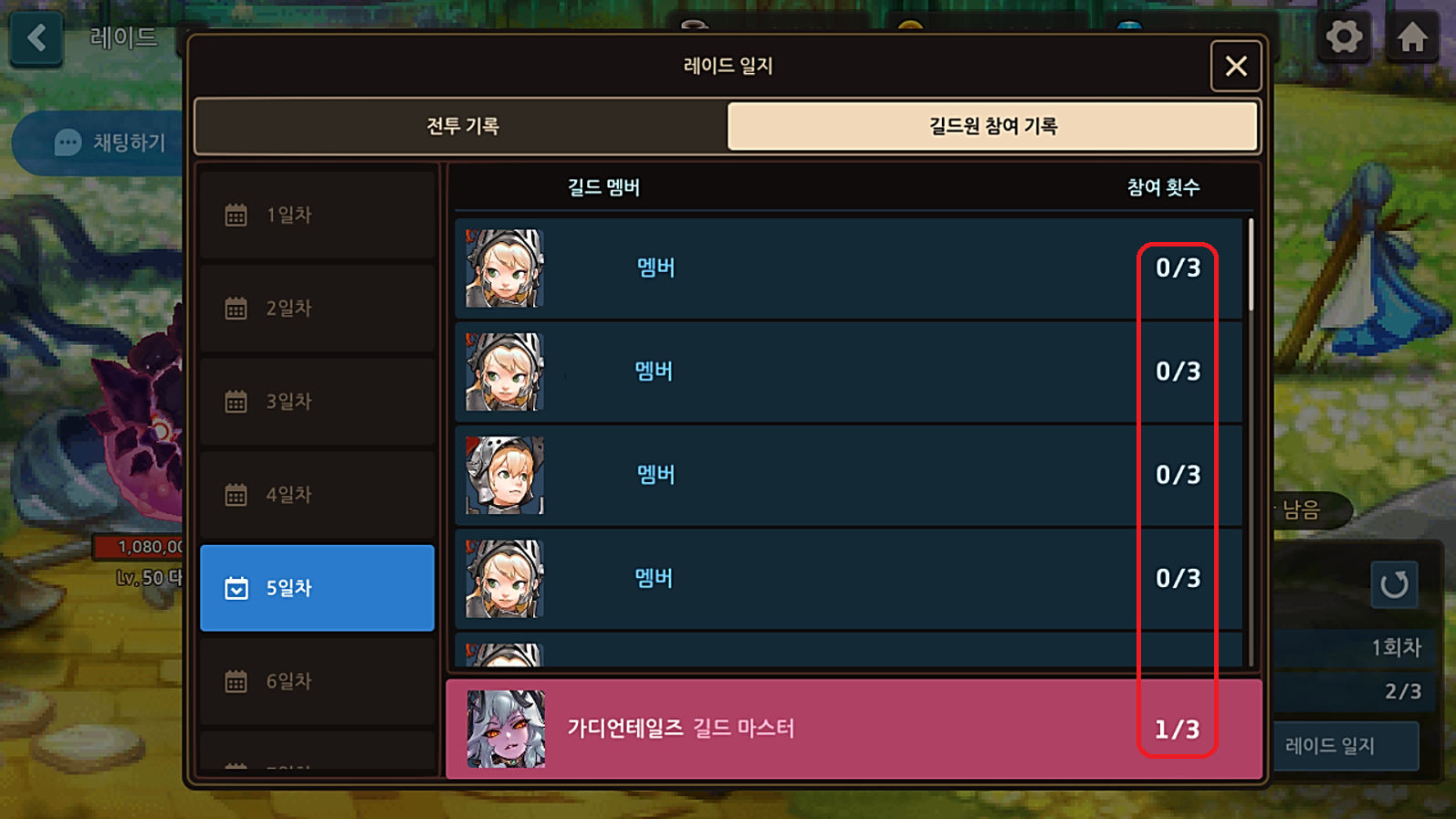Select the highlighted 5일차 entry
The width and height of the screenshot is (1456, 819).
pyautogui.click(x=317, y=588)
